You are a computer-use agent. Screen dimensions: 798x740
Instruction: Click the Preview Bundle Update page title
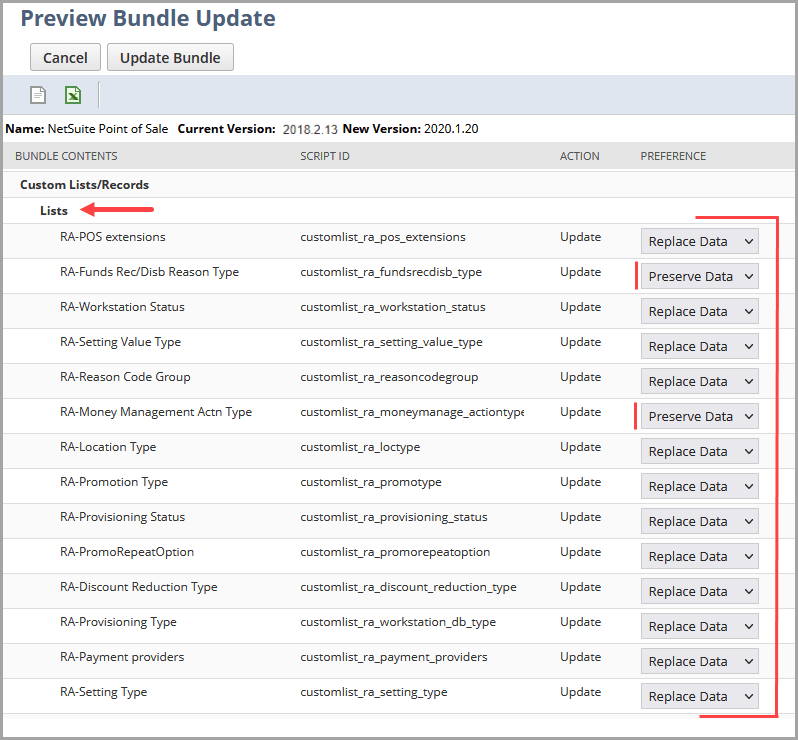(148, 18)
